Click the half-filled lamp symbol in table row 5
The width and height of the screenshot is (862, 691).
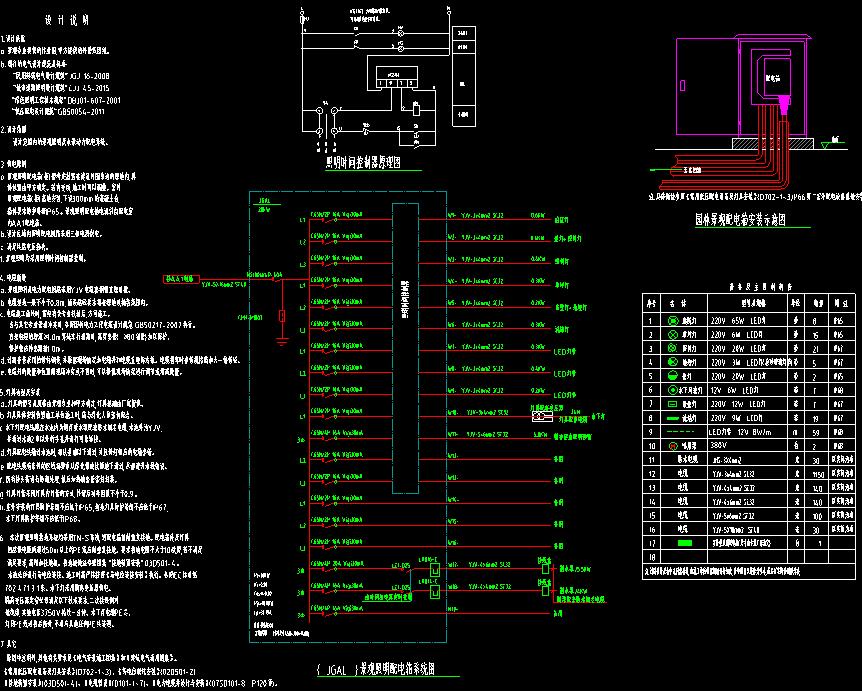click(673, 376)
